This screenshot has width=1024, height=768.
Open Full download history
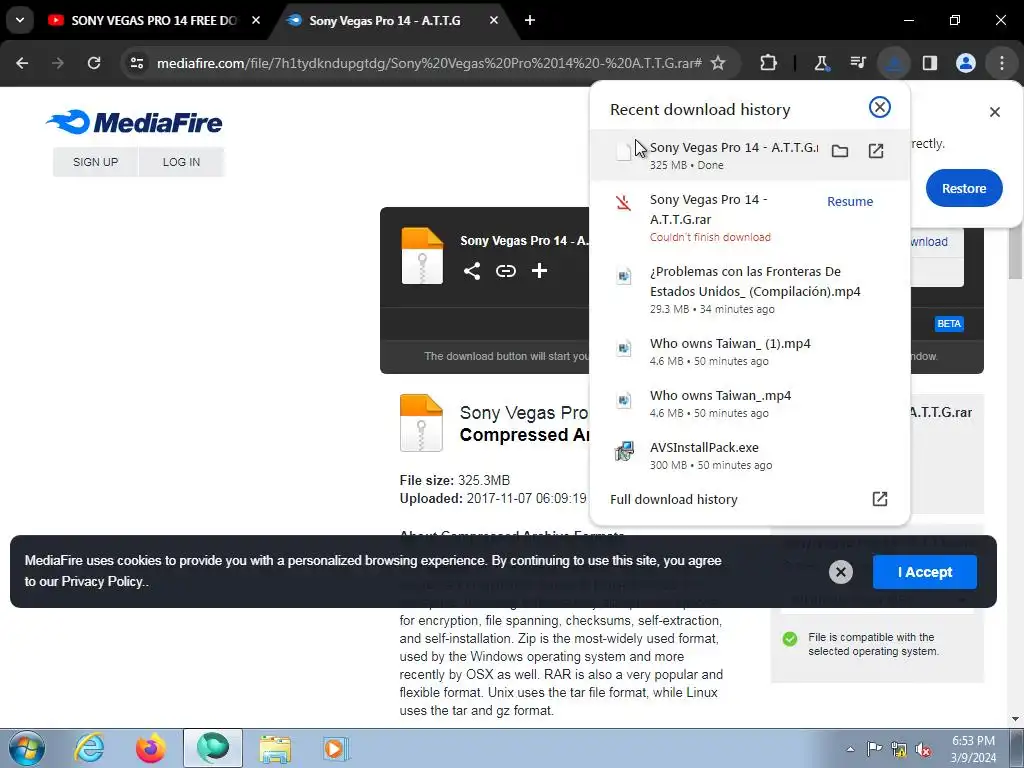[749, 500]
